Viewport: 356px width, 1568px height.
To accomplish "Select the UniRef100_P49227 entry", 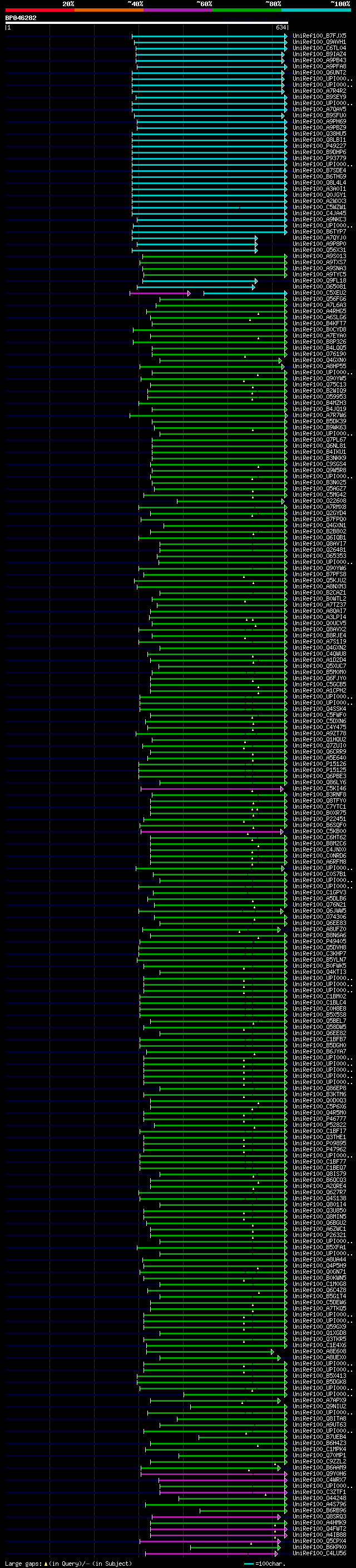I will [x=319, y=146].
